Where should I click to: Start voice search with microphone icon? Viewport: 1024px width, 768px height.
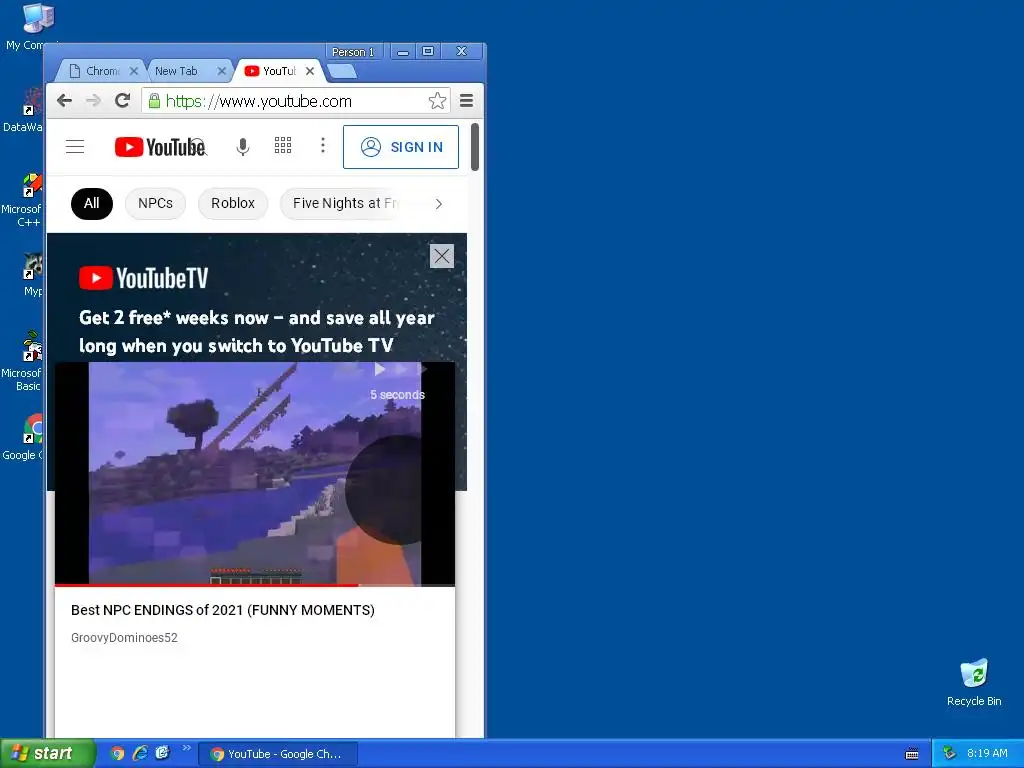(x=243, y=146)
